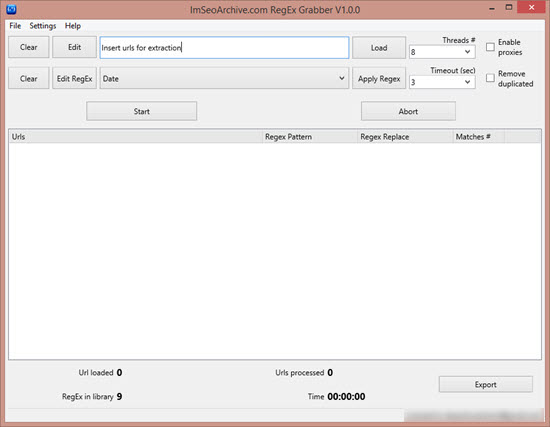Open the File menu
This screenshot has height=427, width=550.
[15, 26]
